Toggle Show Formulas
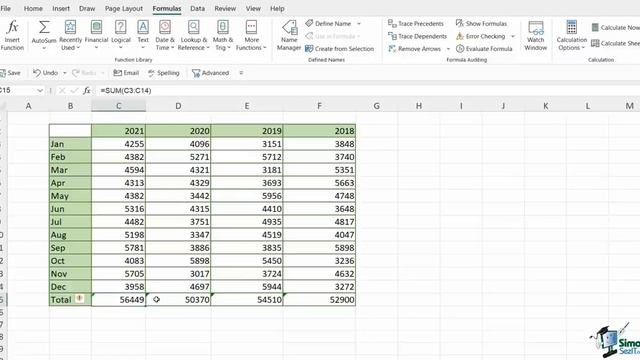This screenshot has width=640, height=360. click(x=482, y=24)
